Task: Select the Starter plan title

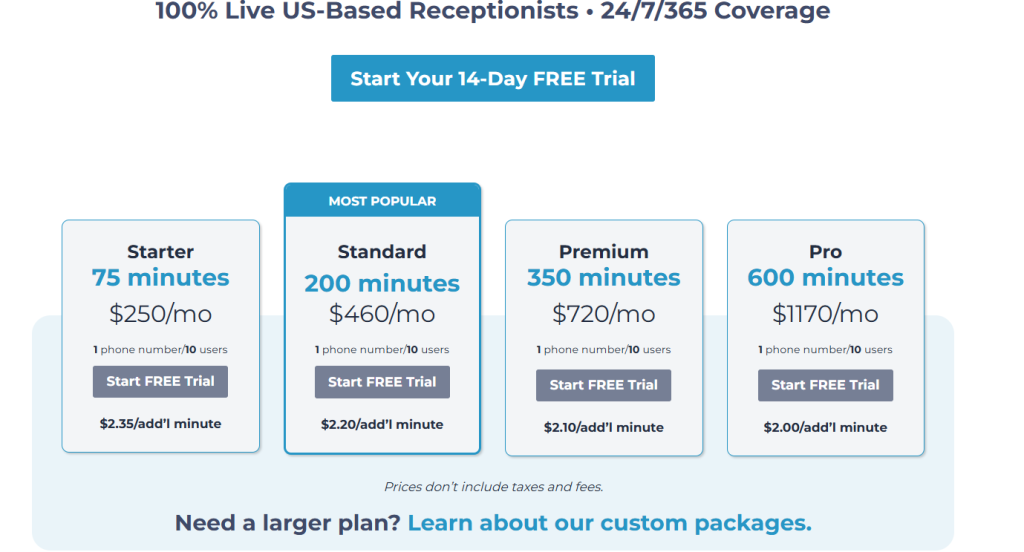Action: point(160,252)
